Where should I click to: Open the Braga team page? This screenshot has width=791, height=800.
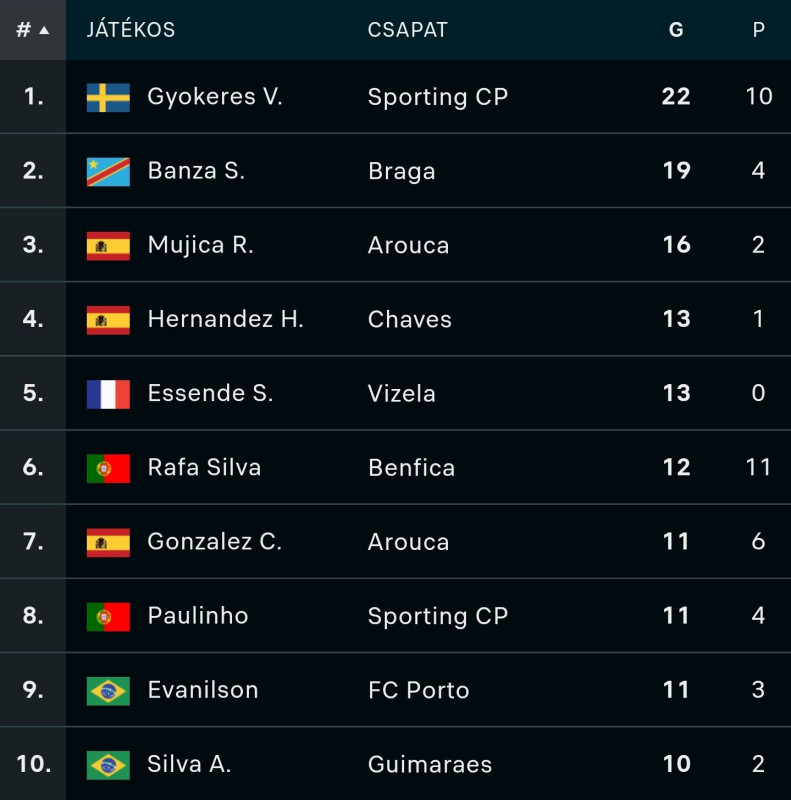pos(402,171)
